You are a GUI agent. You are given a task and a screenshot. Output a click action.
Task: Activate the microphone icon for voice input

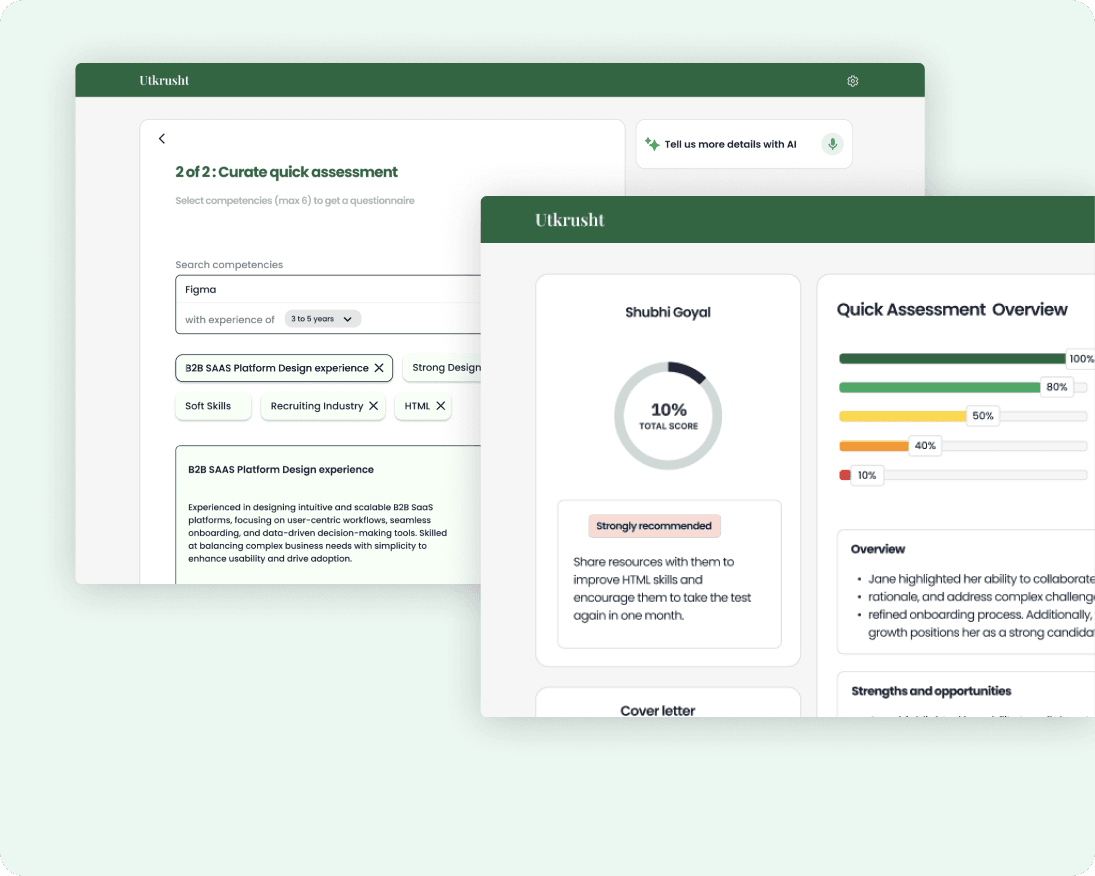pyautogui.click(x=831, y=143)
